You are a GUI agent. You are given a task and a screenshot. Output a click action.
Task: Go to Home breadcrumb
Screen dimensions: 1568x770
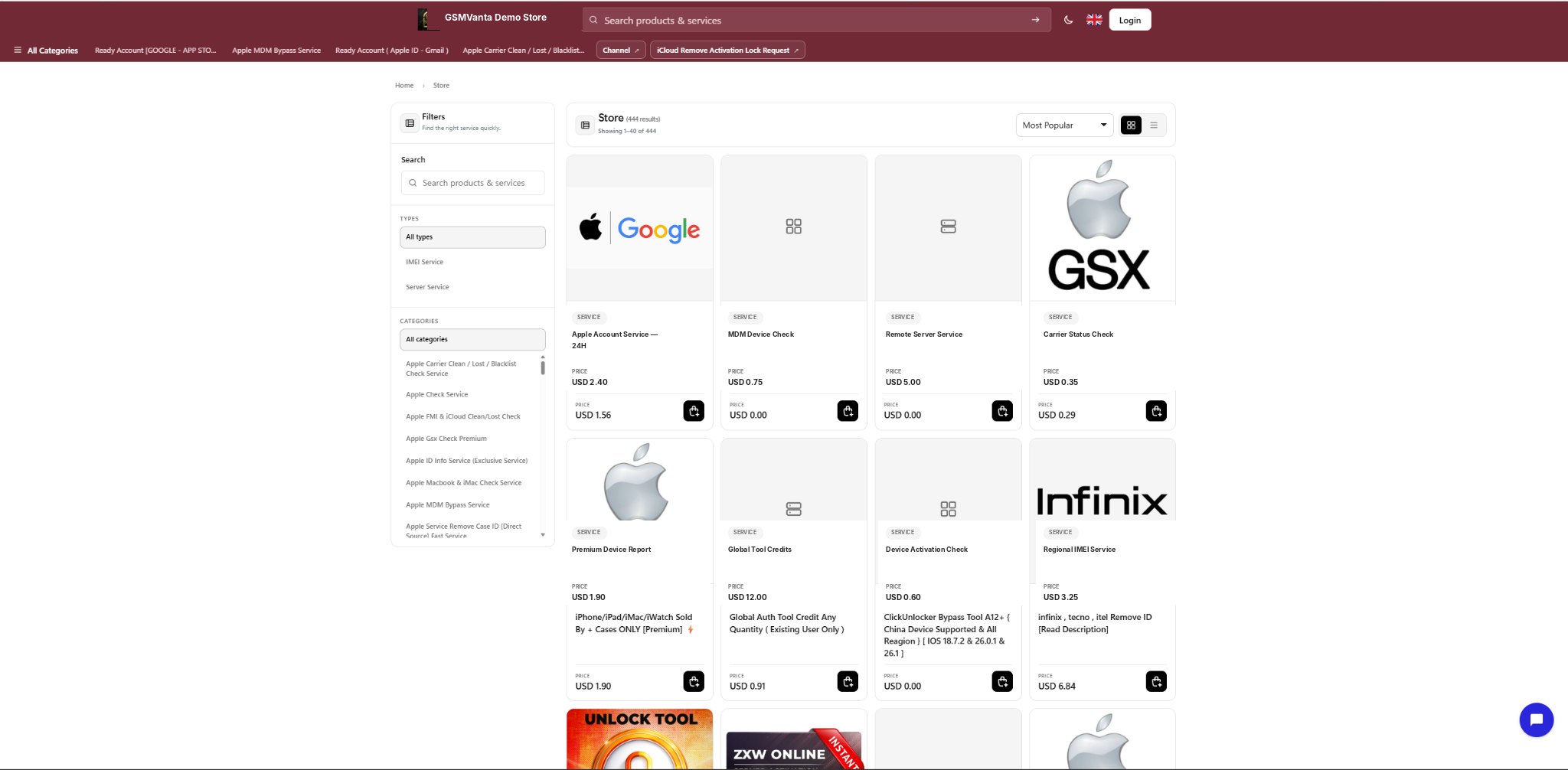pyautogui.click(x=404, y=86)
